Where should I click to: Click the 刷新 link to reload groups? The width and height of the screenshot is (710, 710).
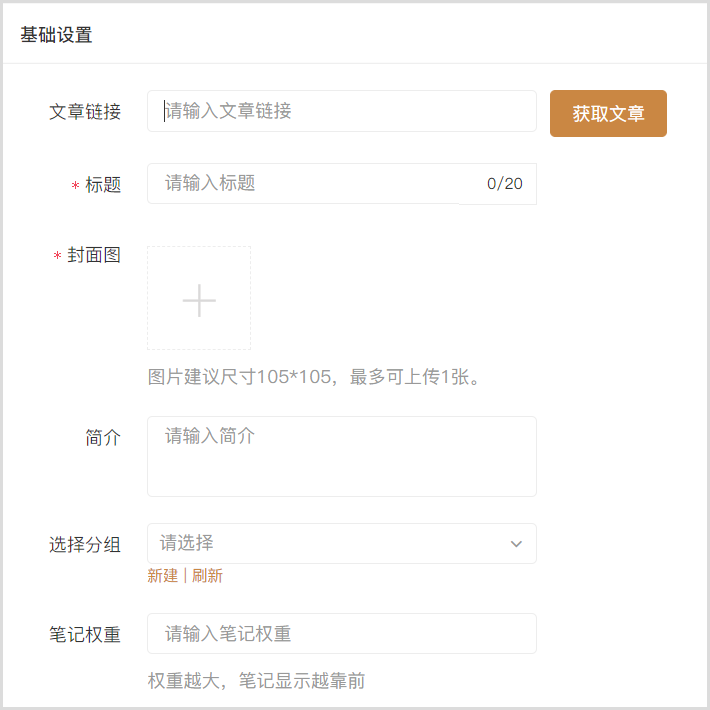[x=207, y=575]
